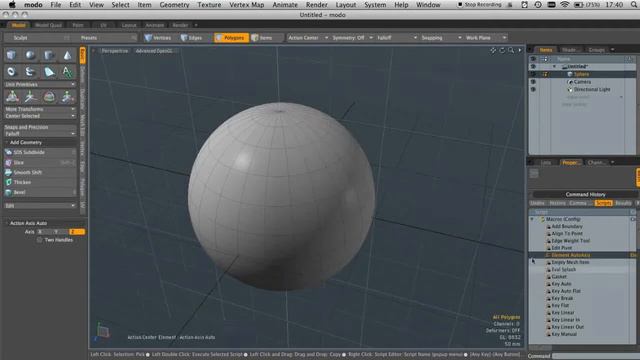Open the Snapping dropdown

pos(441,38)
